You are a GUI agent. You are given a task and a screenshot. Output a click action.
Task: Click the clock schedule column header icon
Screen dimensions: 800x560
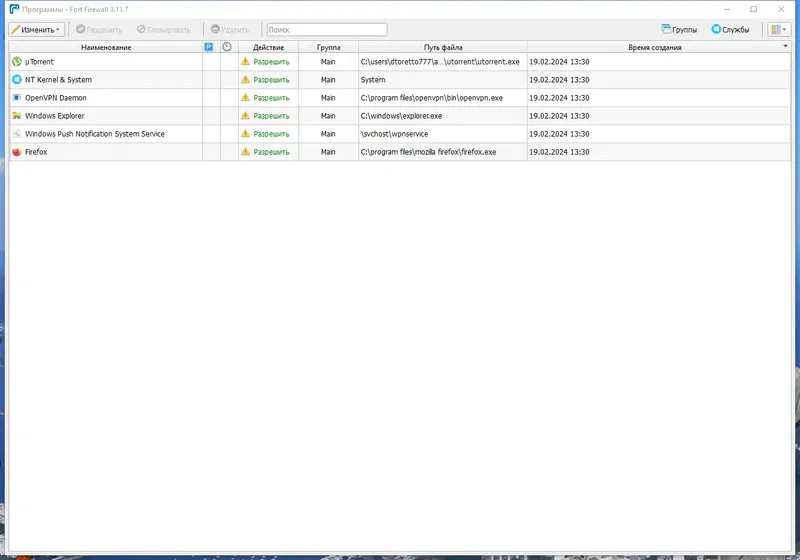[227, 47]
